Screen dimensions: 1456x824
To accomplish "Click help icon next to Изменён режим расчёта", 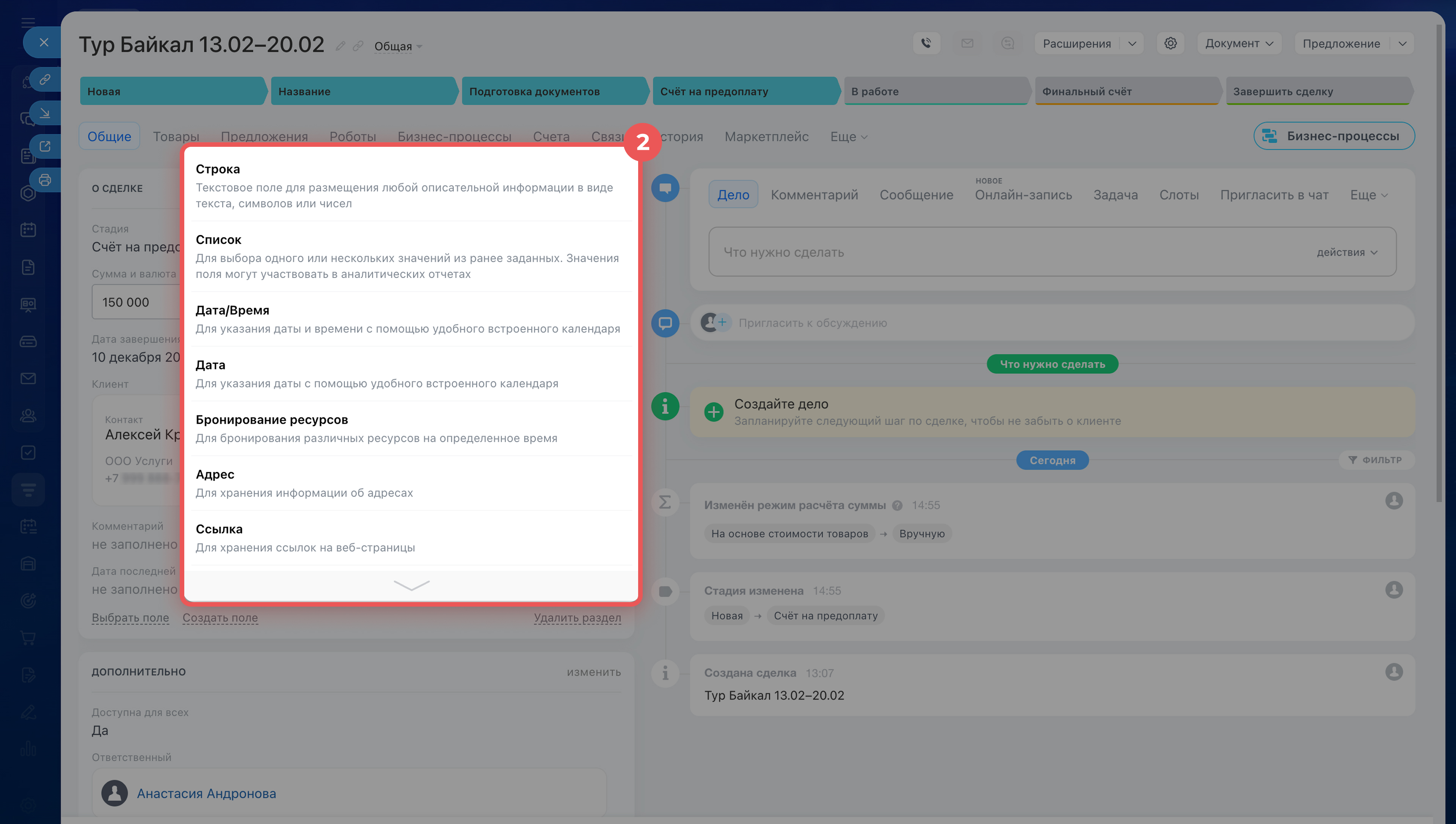I will click(897, 505).
